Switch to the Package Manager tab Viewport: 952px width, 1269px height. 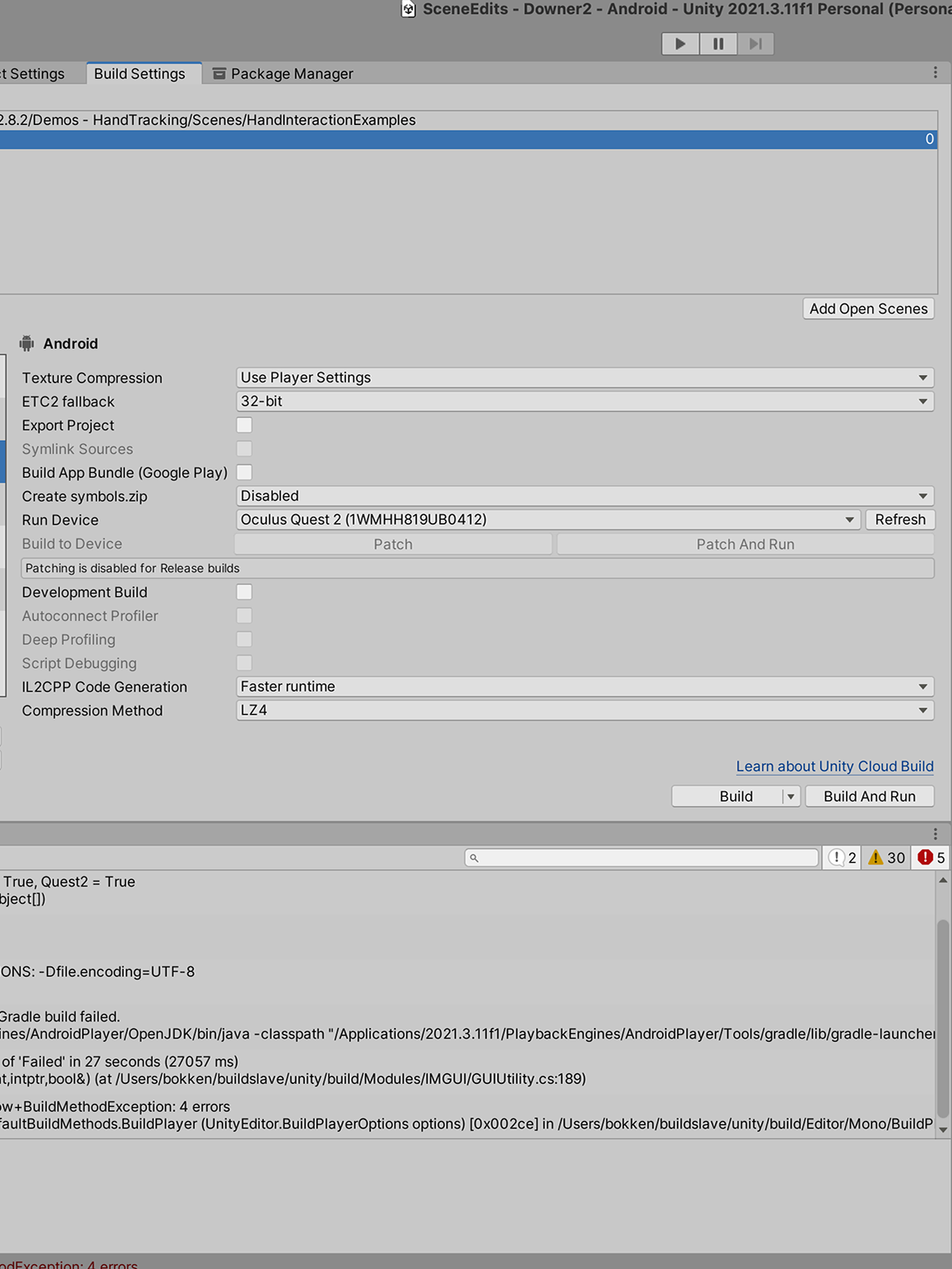283,73
